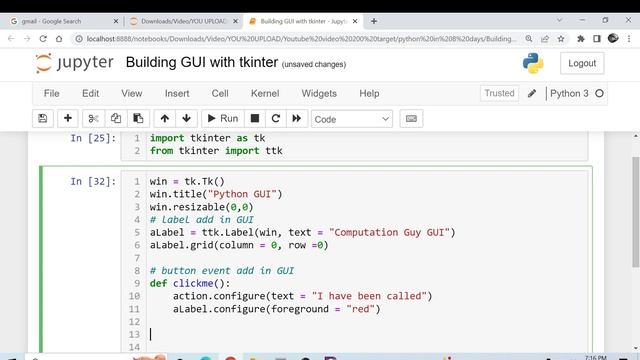Click the Jupyter logo
Viewport: 640px width, 360px height.
tap(75, 63)
